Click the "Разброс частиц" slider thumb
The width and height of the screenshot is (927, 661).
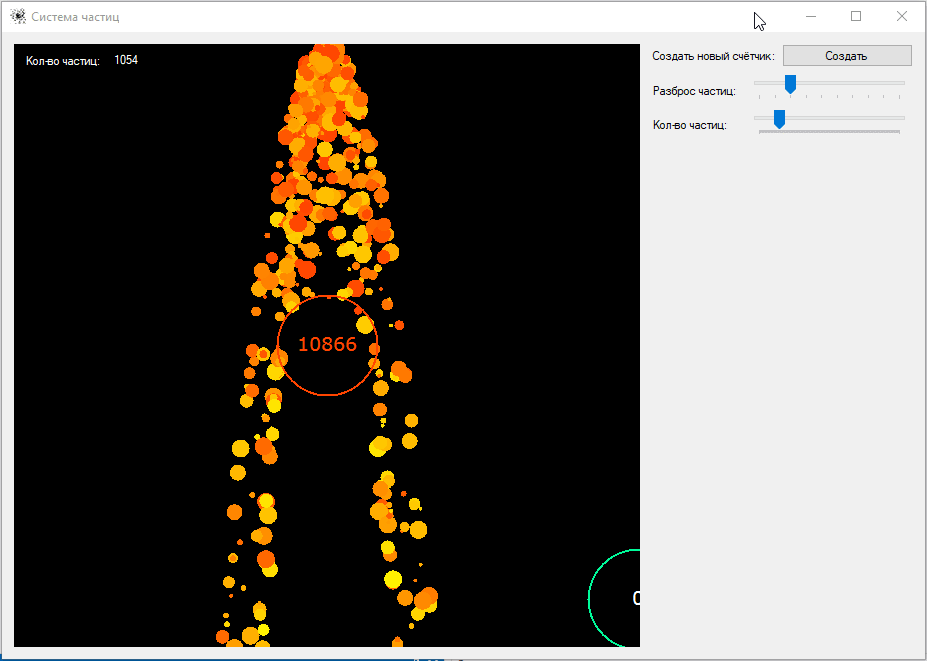790,84
